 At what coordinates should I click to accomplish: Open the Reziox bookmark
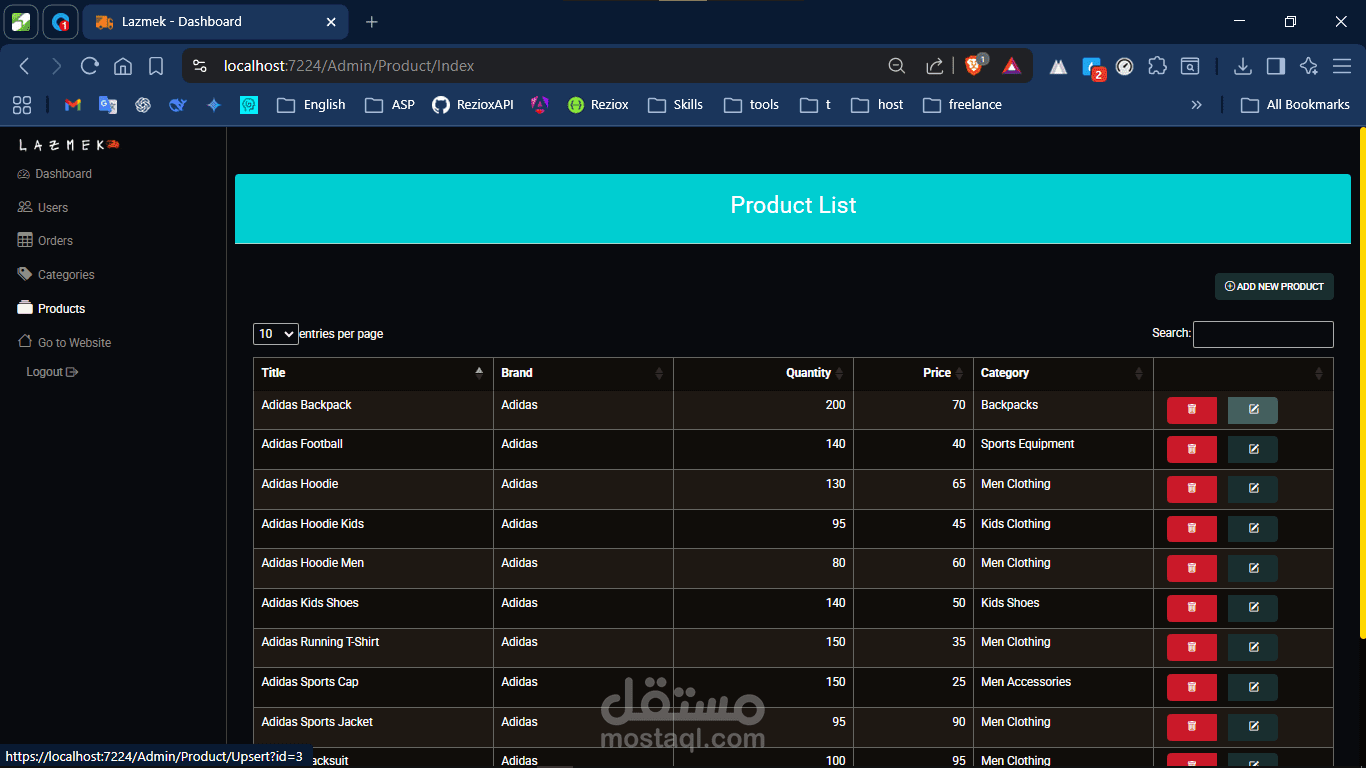(598, 105)
